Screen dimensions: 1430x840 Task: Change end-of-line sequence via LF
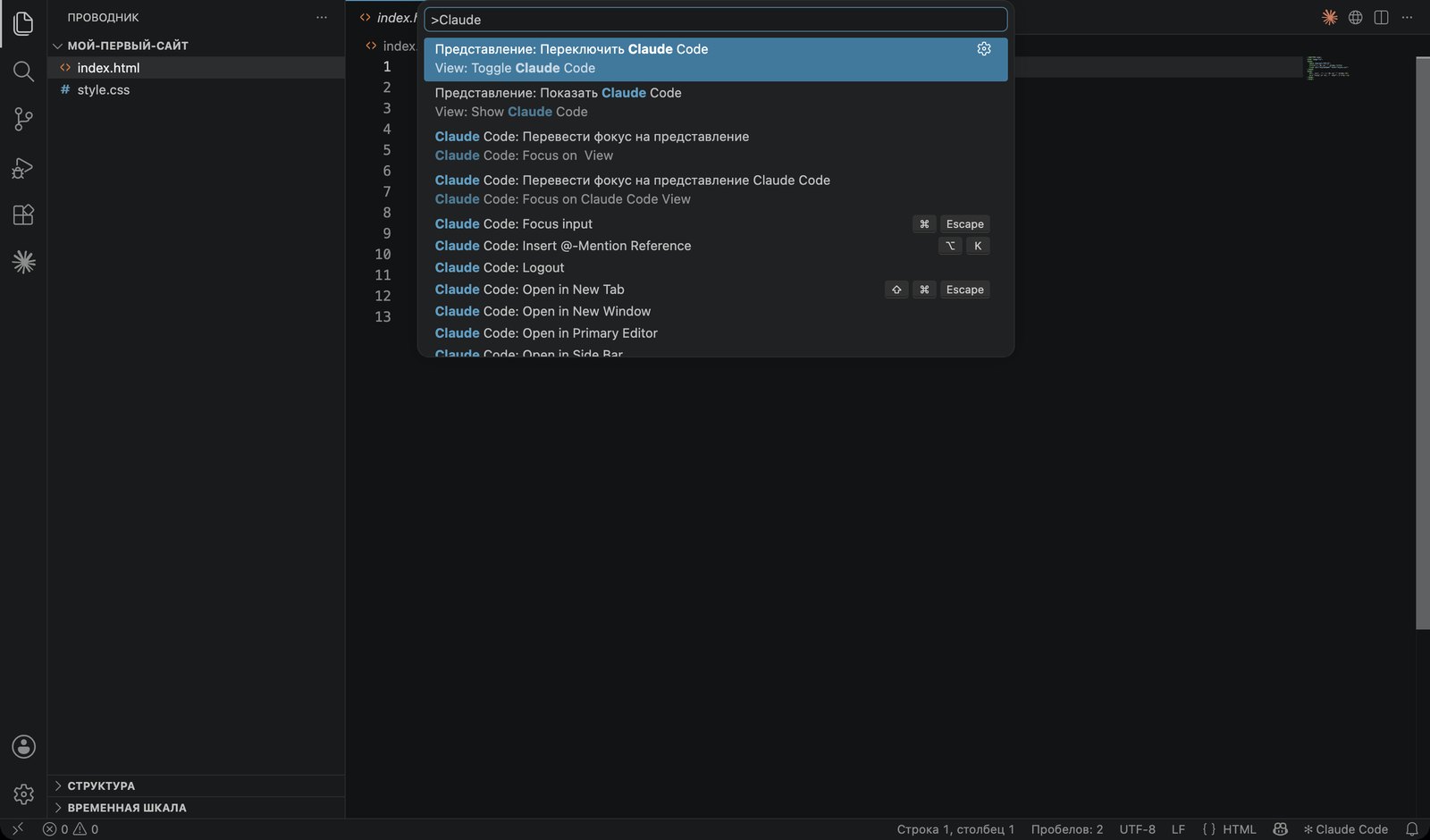click(1178, 829)
